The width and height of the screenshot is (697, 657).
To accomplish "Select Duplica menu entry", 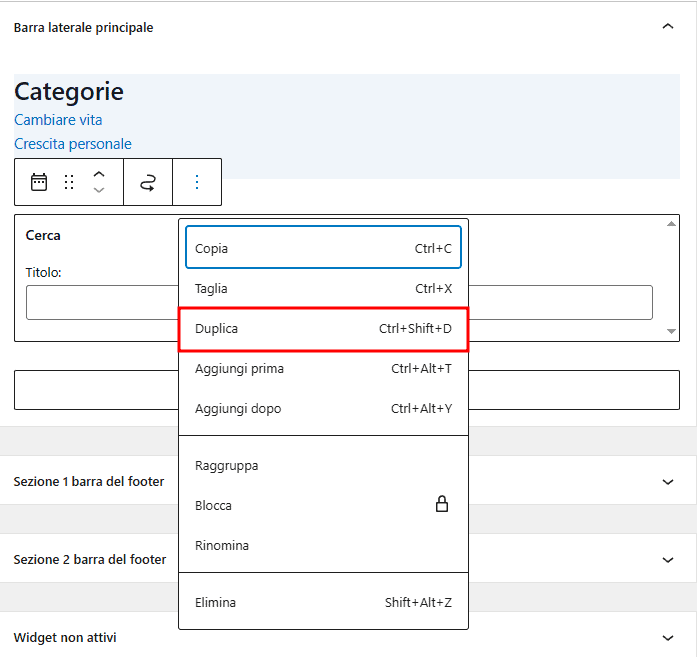I will (x=323, y=329).
